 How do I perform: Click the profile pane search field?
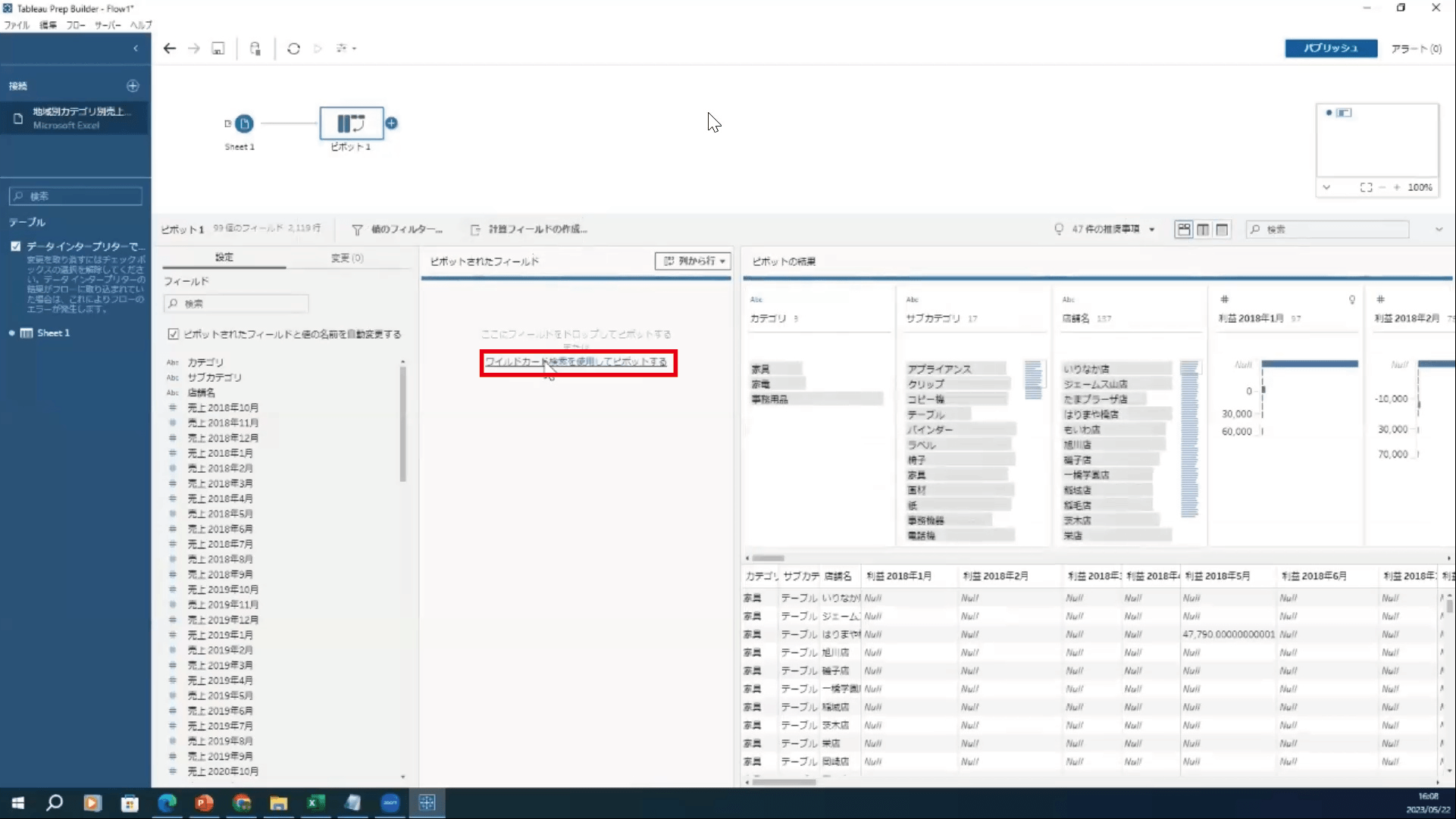click(x=1327, y=229)
